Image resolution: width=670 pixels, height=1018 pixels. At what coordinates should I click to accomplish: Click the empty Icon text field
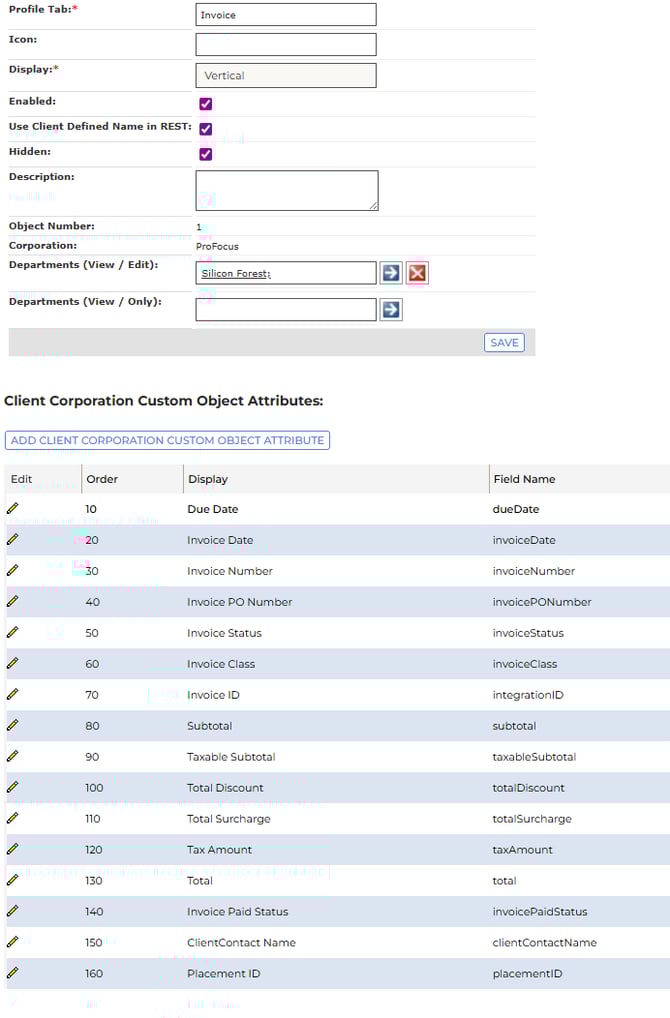pyautogui.click(x=286, y=44)
